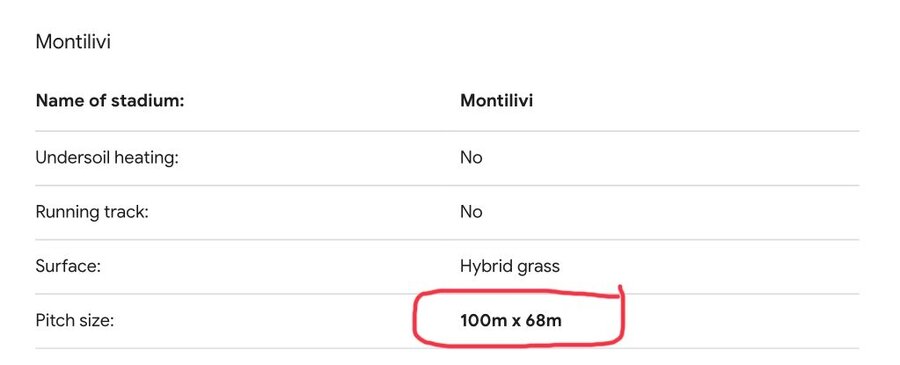This screenshot has height=365, width=900.
Task: Click '68m' in the pitch size value
Action: coord(543,321)
